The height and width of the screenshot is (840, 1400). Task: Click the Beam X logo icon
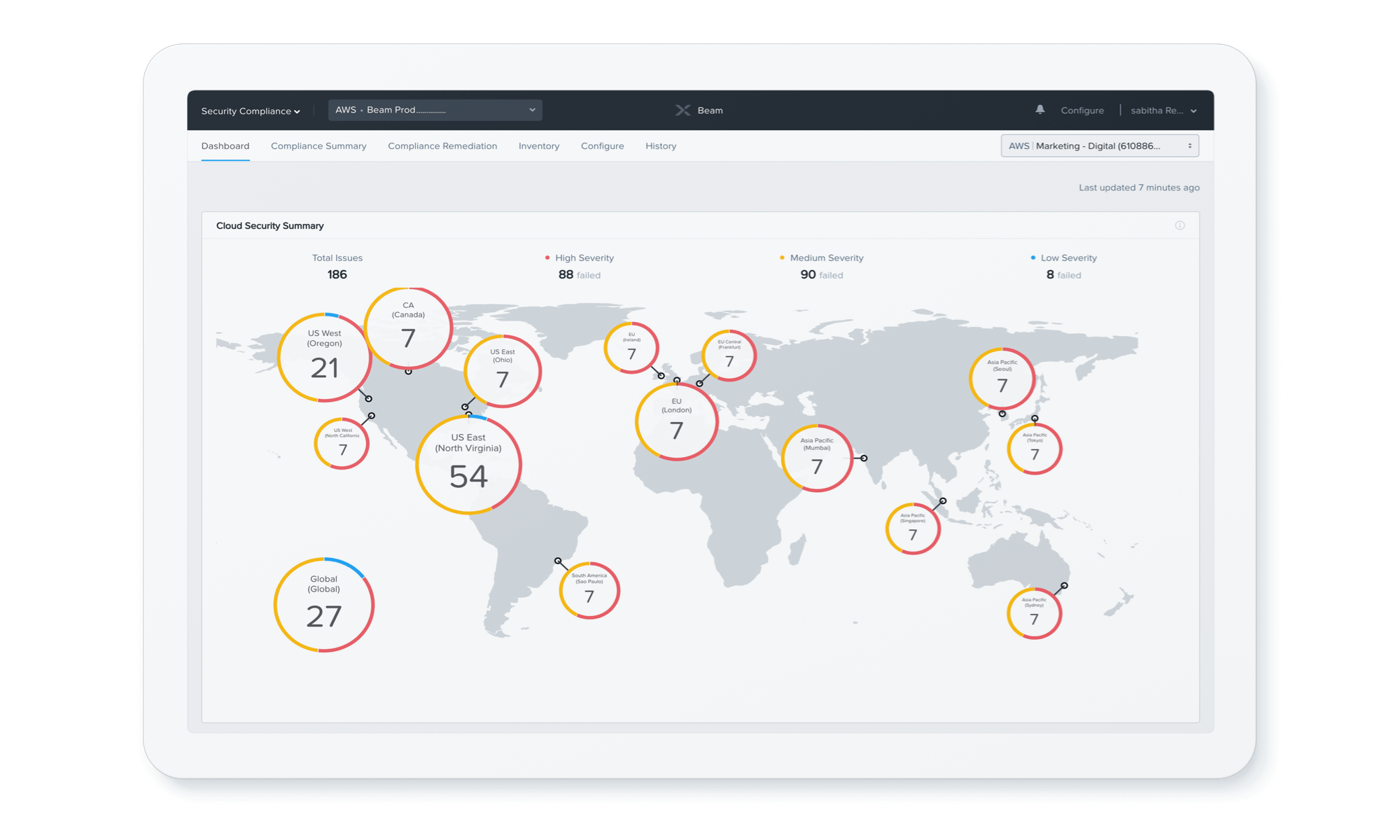(x=682, y=111)
